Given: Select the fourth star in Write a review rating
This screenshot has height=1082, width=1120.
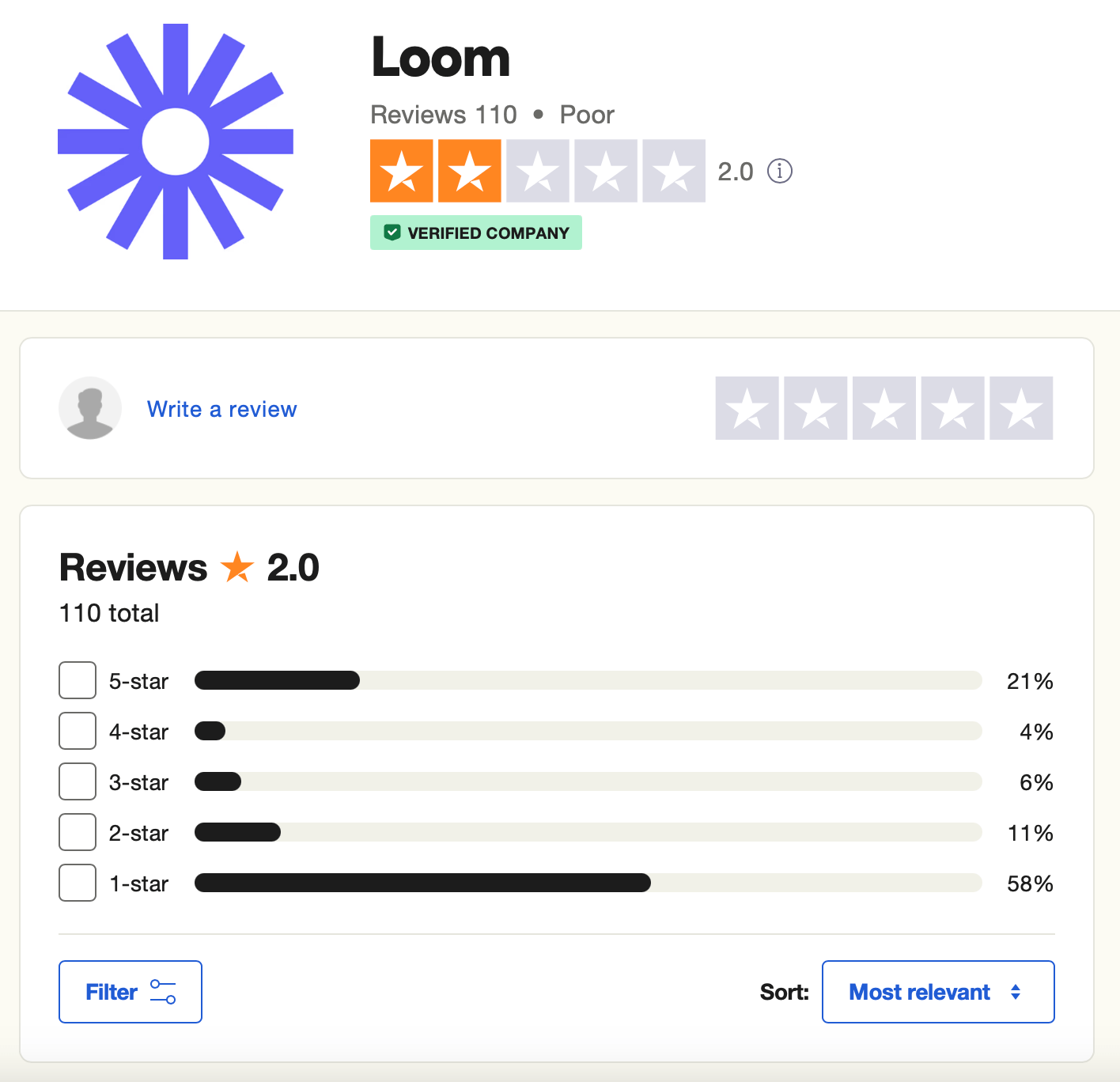Looking at the screenshot, I should click(x=952, y=408).
